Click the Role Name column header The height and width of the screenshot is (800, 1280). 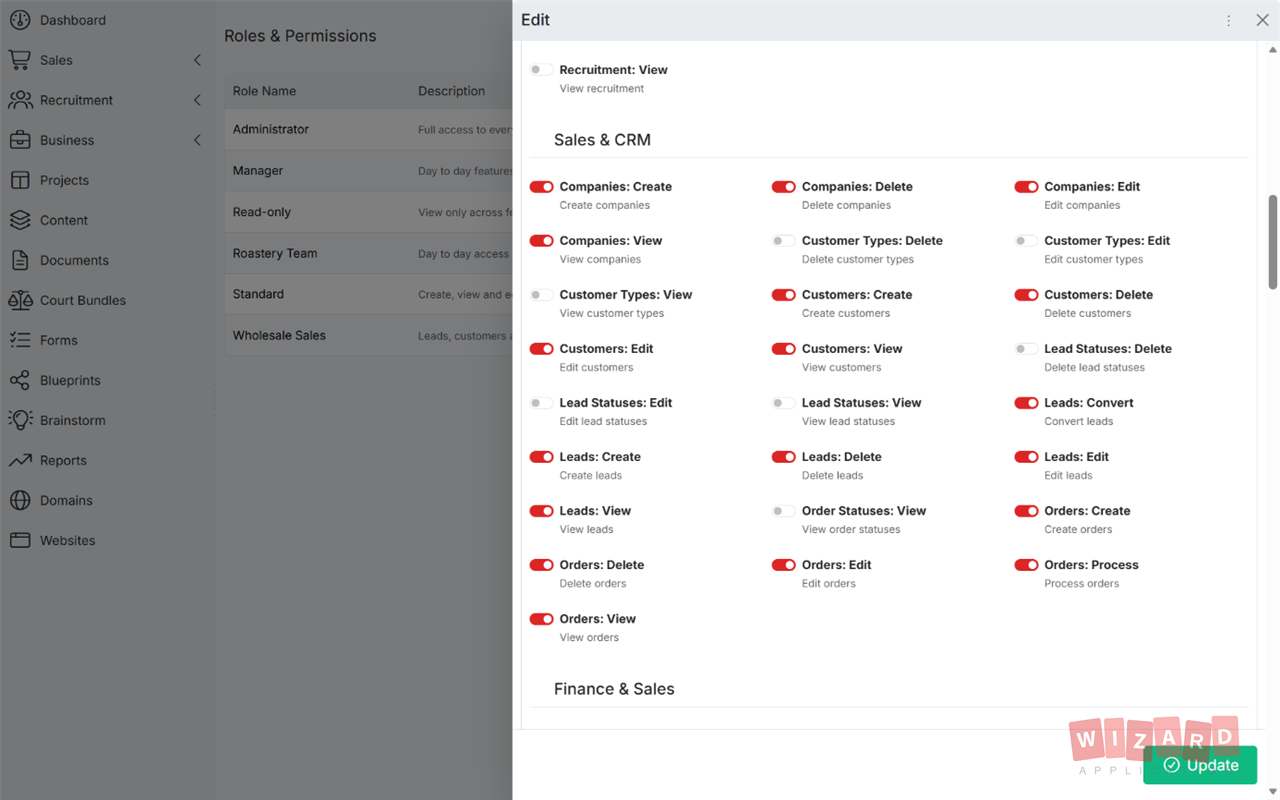pos(264,91)
